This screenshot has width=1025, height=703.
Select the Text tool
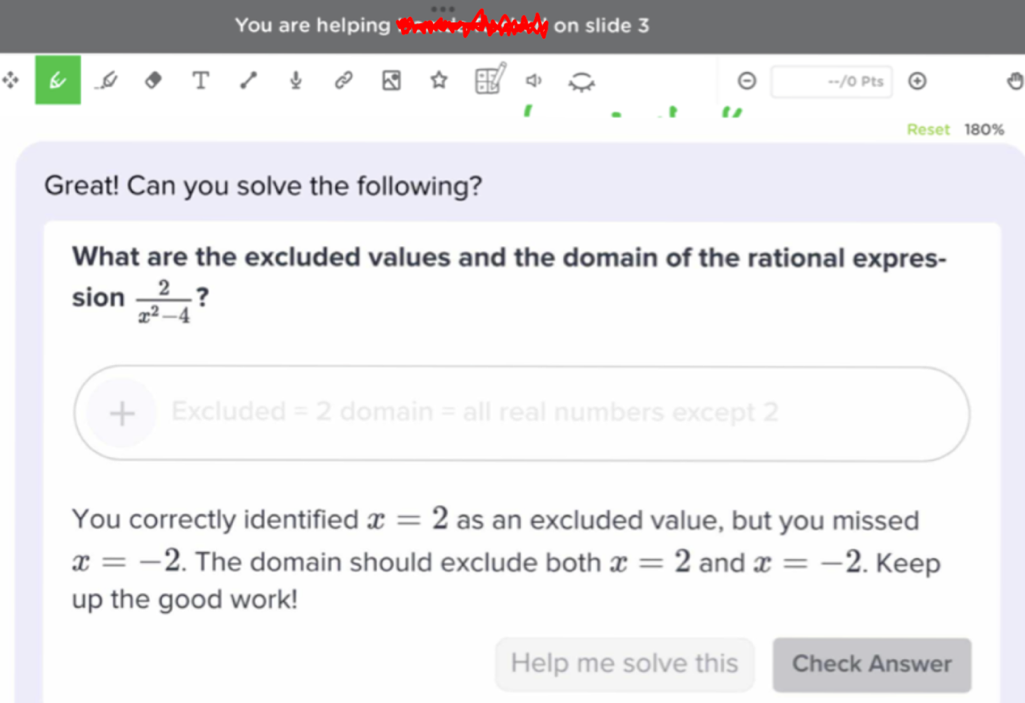coord(201,80)
